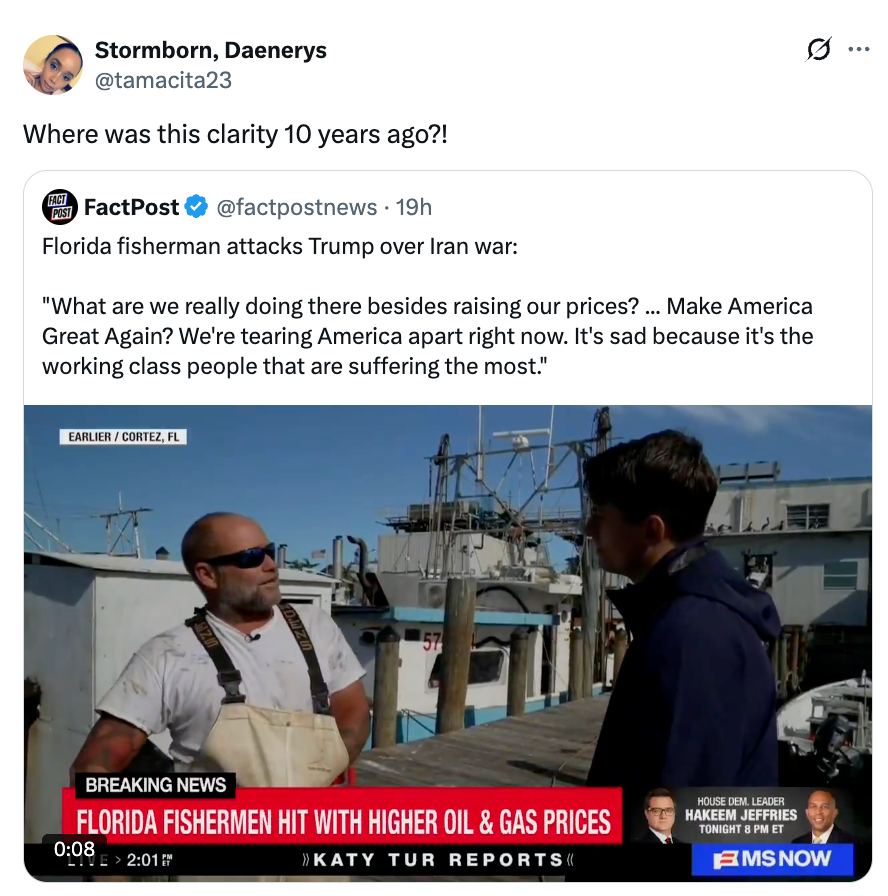888x896 pixels.
Task: Click the FactPost logo avatar
Action: pos(59,207)
